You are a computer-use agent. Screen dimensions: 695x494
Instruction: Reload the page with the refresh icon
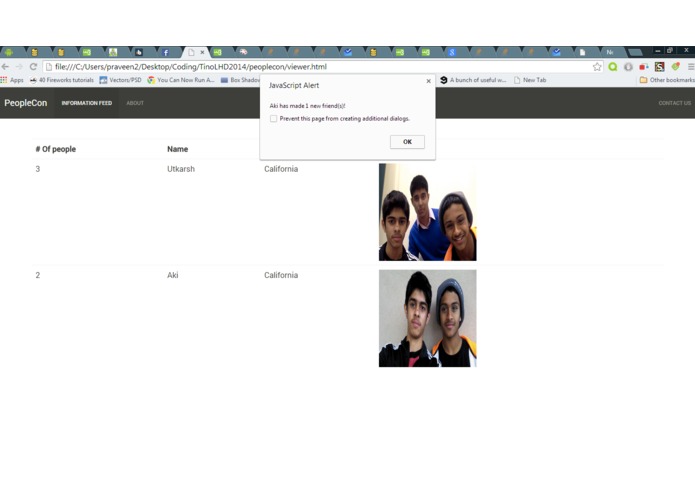33,66
